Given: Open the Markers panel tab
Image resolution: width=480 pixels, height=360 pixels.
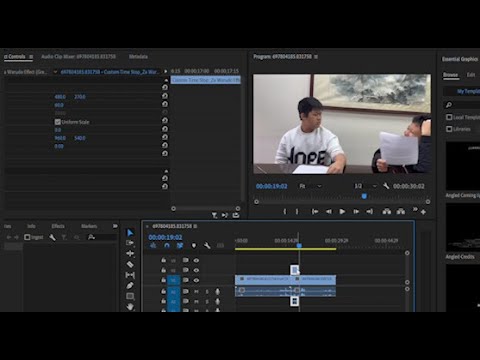Looking at the screenshot, I should click(x=89, y=226).
